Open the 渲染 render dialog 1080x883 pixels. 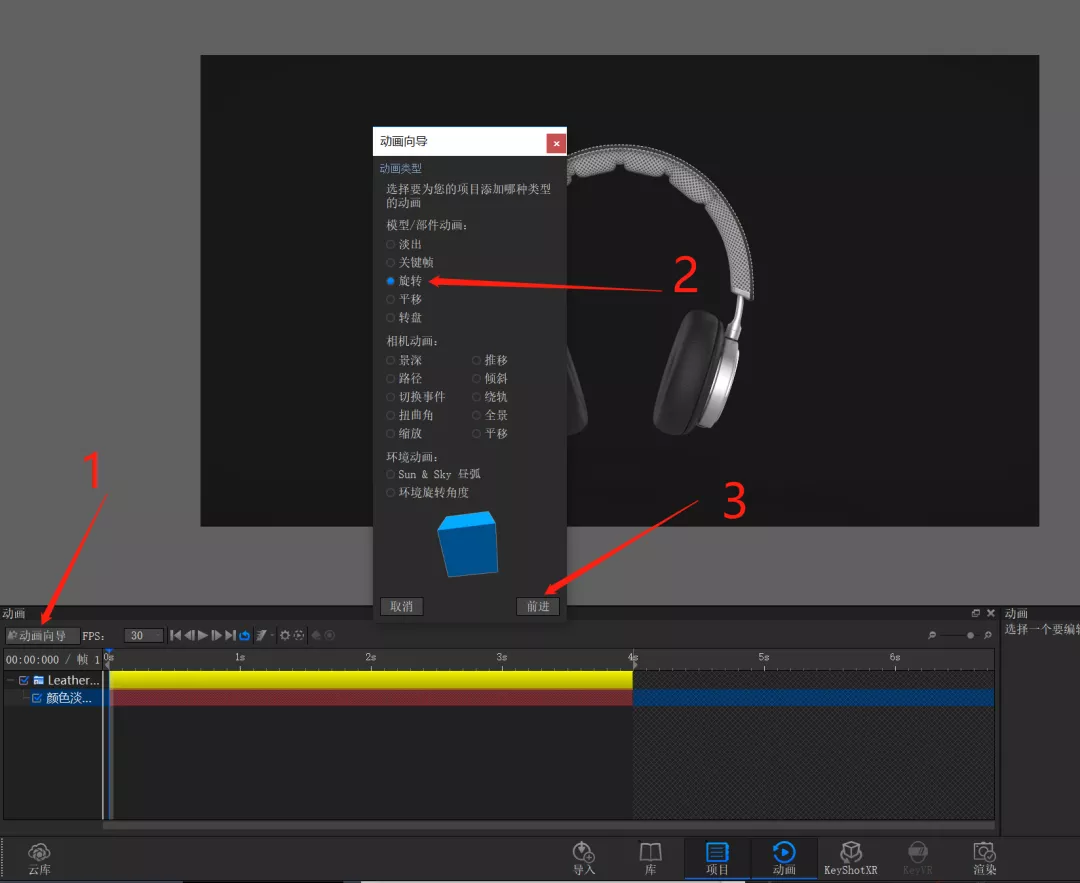pyautogui.click(x=984, y=858)
